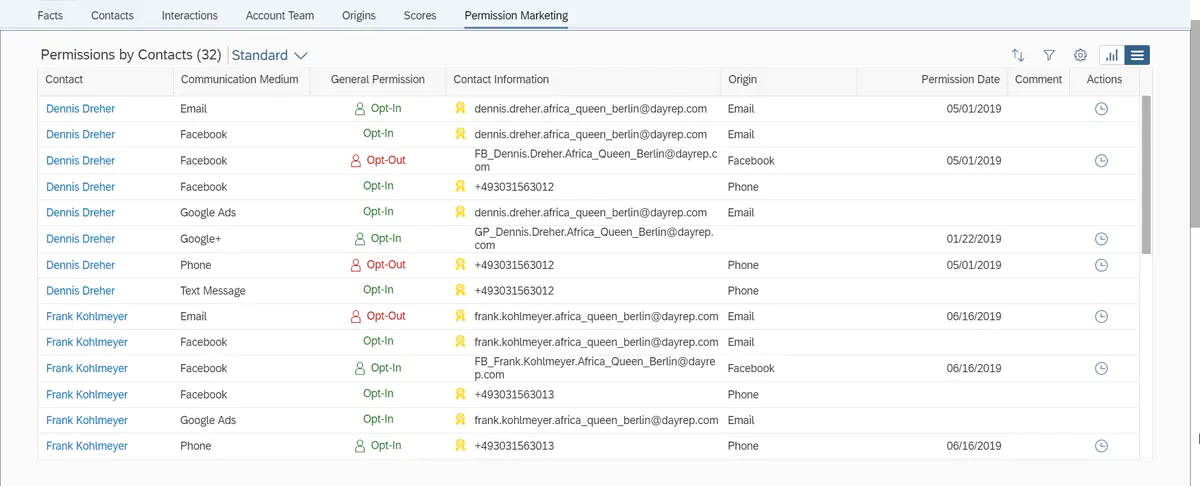The width and height of the screenshot is (1200, 486).
Task: Click history clock icon for Dennis Dreher Email row
Action: pos(1102,109)
